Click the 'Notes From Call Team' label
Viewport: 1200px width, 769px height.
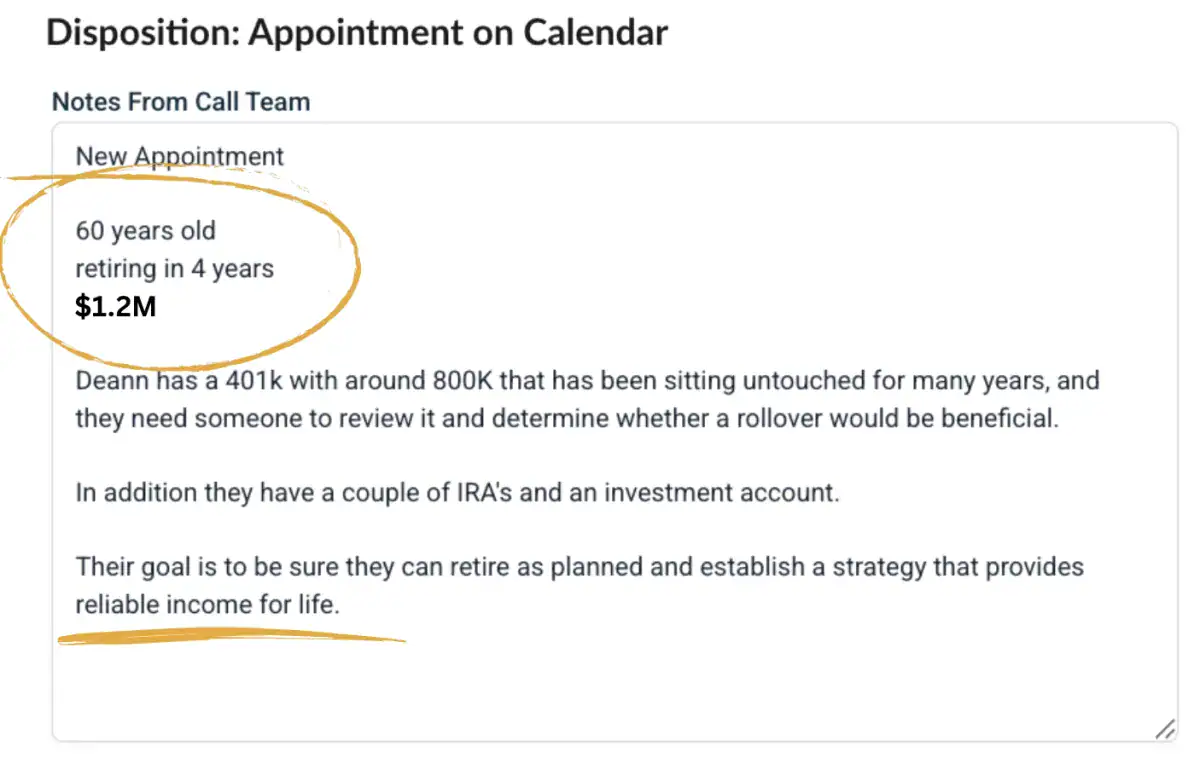pos(181,102)
